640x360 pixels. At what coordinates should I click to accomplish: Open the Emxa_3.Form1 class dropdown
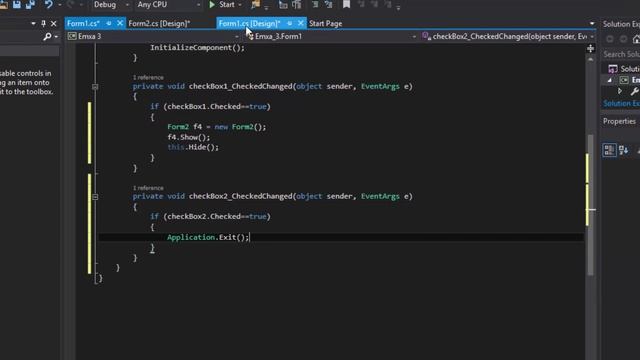(x=331, y=37)
